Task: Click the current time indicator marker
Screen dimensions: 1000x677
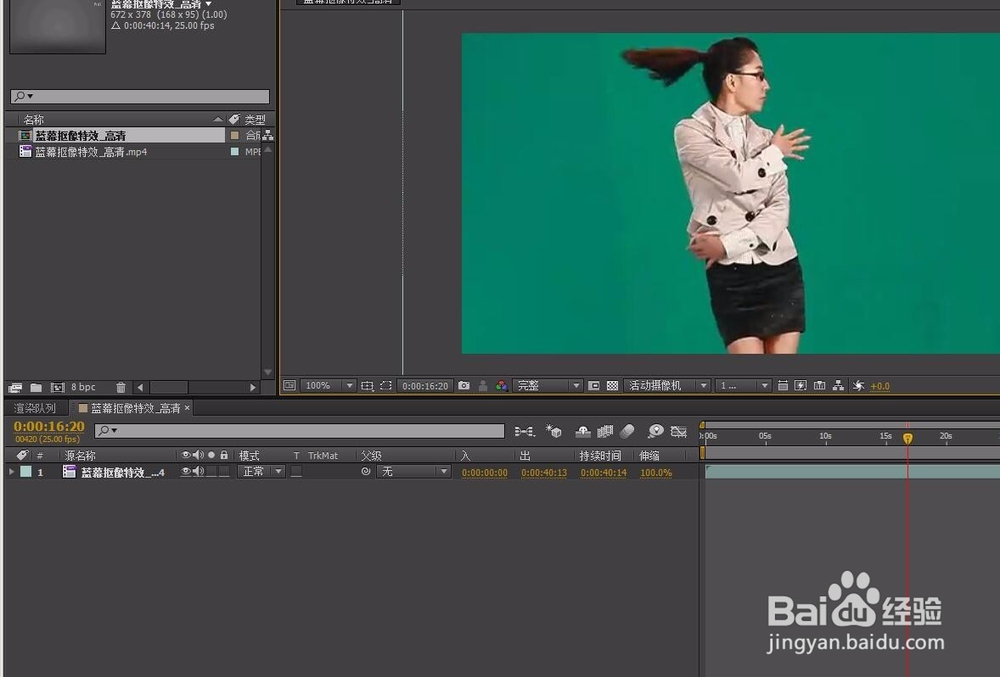Action: coord(908,438)
